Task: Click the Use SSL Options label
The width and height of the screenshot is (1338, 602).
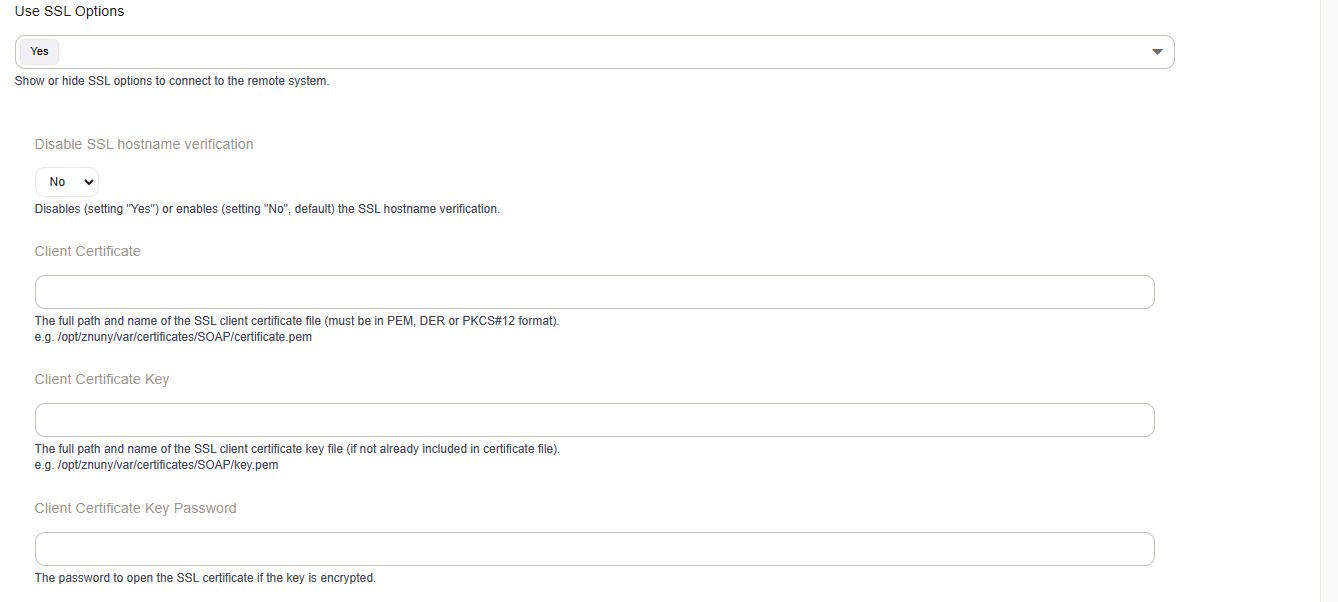Action: point(69,11)
